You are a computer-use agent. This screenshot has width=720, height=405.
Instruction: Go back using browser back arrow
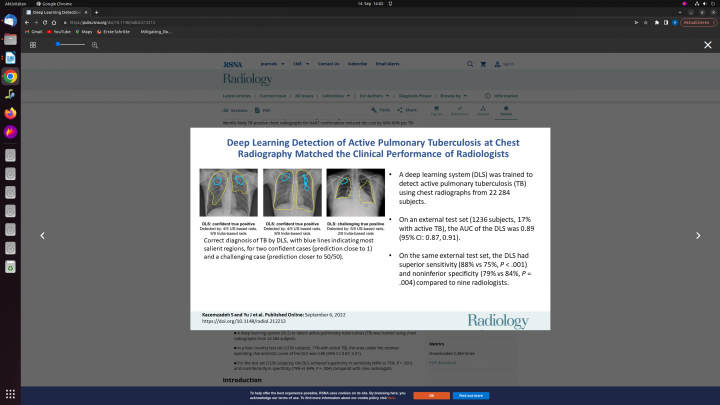[27, 22]
